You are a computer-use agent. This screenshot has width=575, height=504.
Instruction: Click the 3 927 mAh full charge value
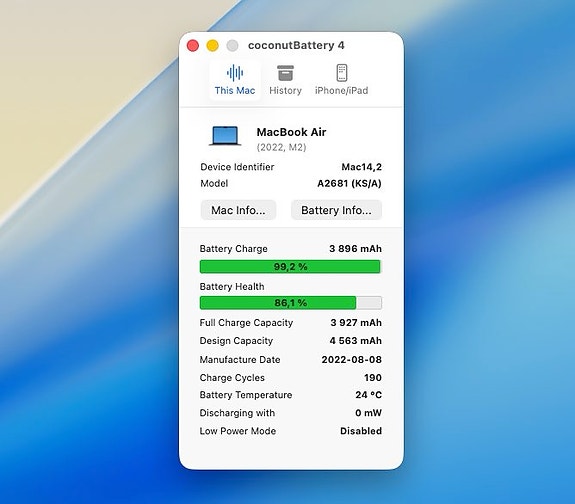pos(356,323)
